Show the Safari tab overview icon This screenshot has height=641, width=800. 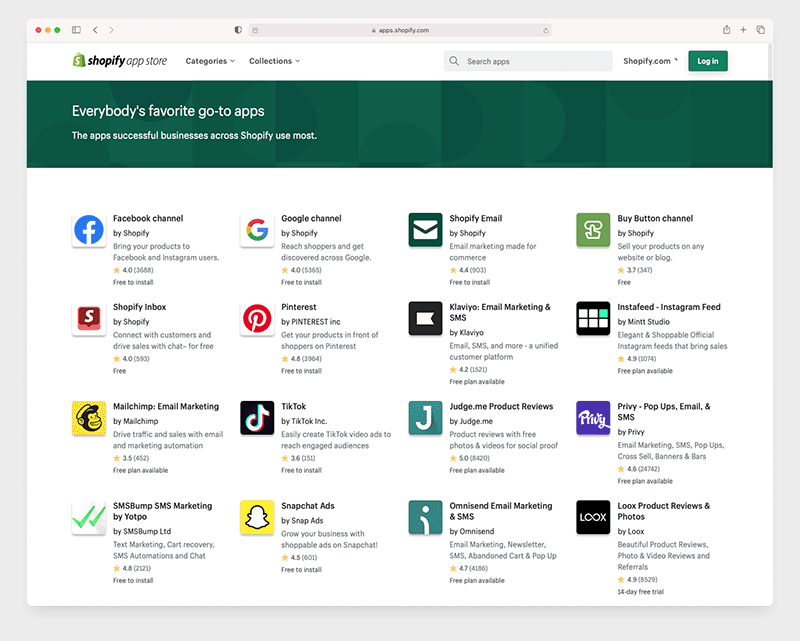(761, 30)
